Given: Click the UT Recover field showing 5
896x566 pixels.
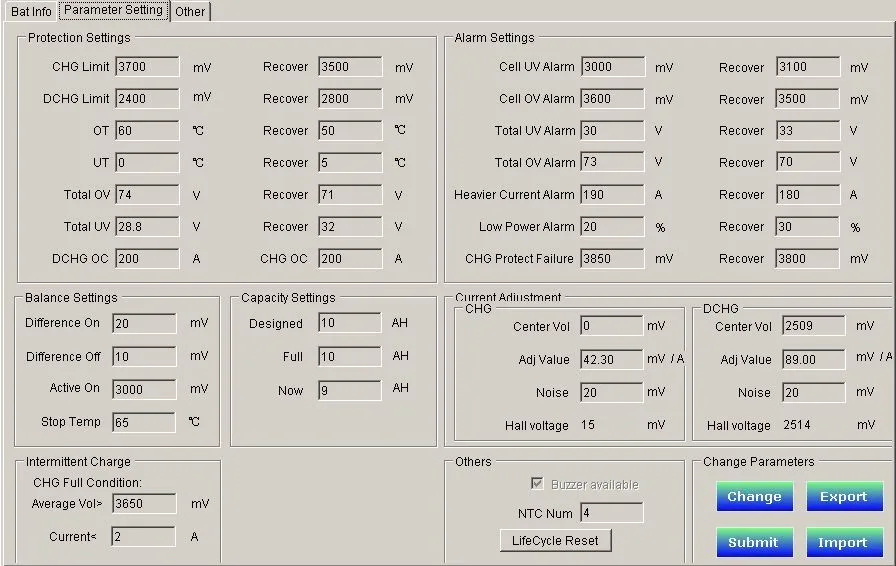Looking at the screenshot, I should tap(350, 162).
